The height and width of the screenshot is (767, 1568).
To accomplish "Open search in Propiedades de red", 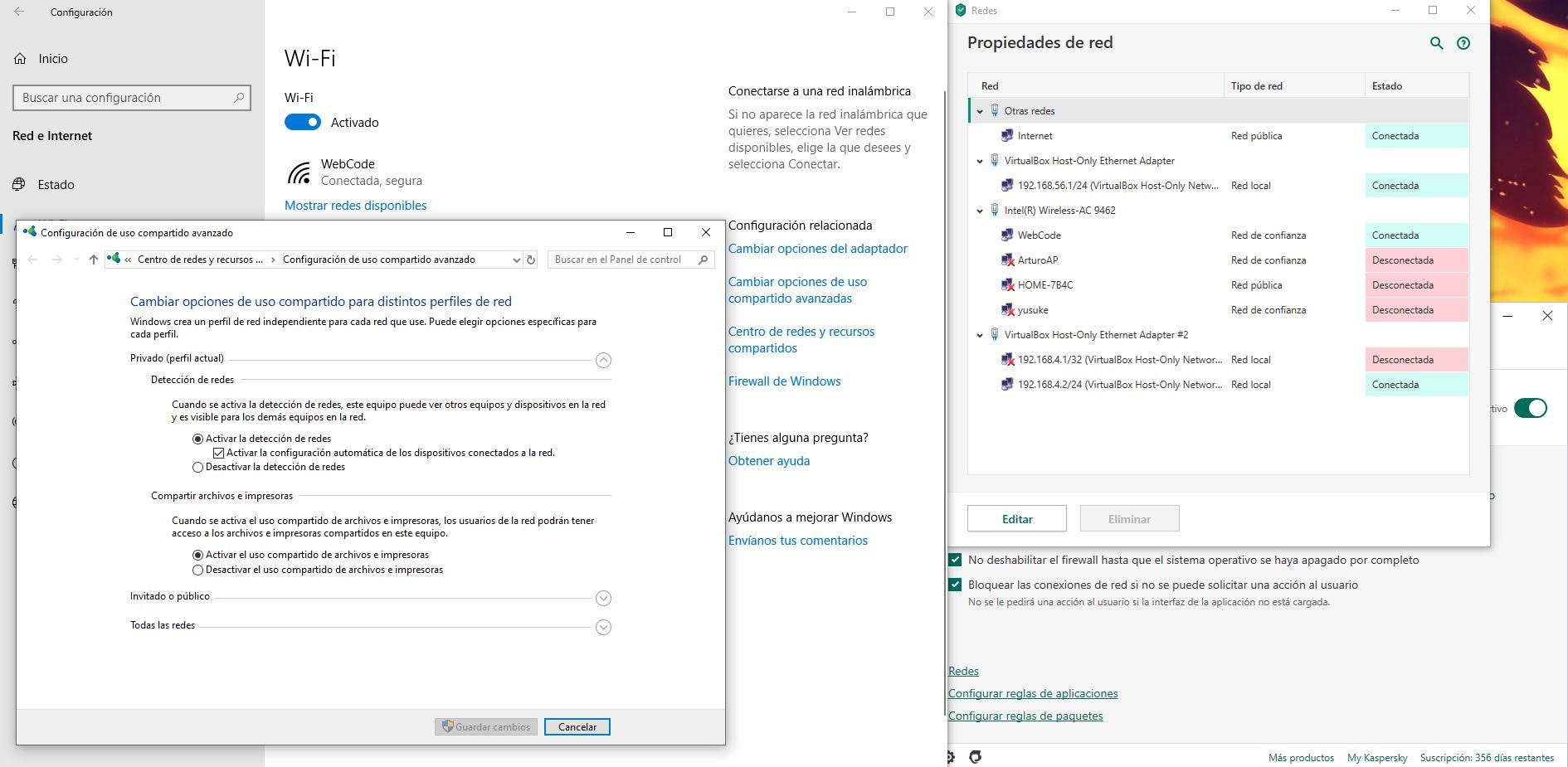I will (x=1436, y=43).
